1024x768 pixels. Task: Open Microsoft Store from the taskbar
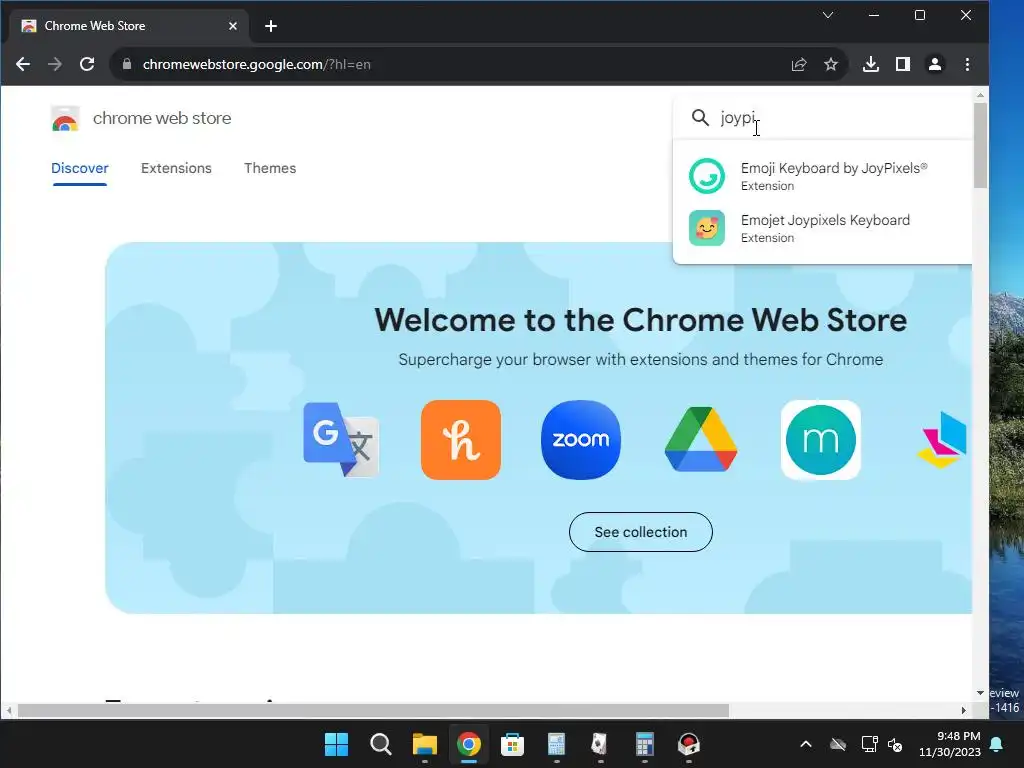click(x=512, y=744)
